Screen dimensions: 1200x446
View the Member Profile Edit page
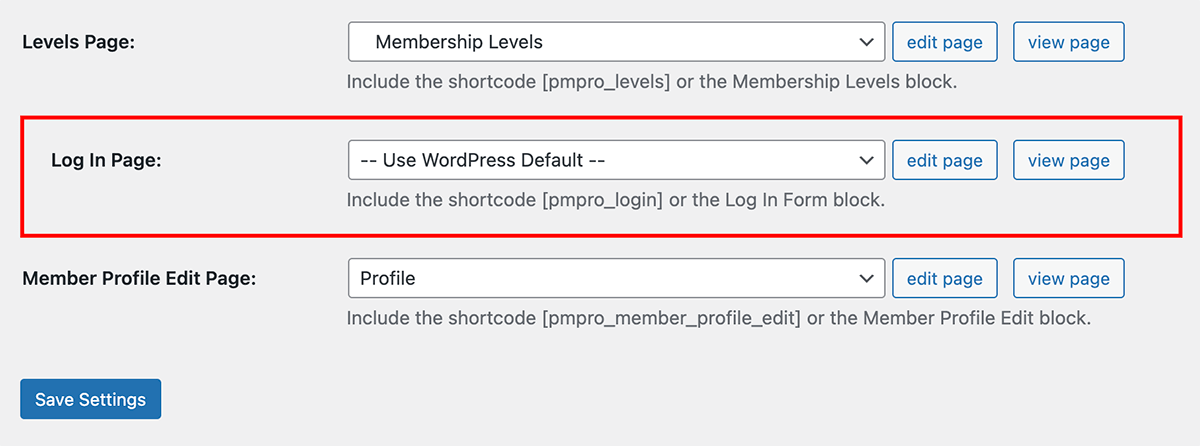(x=1068, y=278)
